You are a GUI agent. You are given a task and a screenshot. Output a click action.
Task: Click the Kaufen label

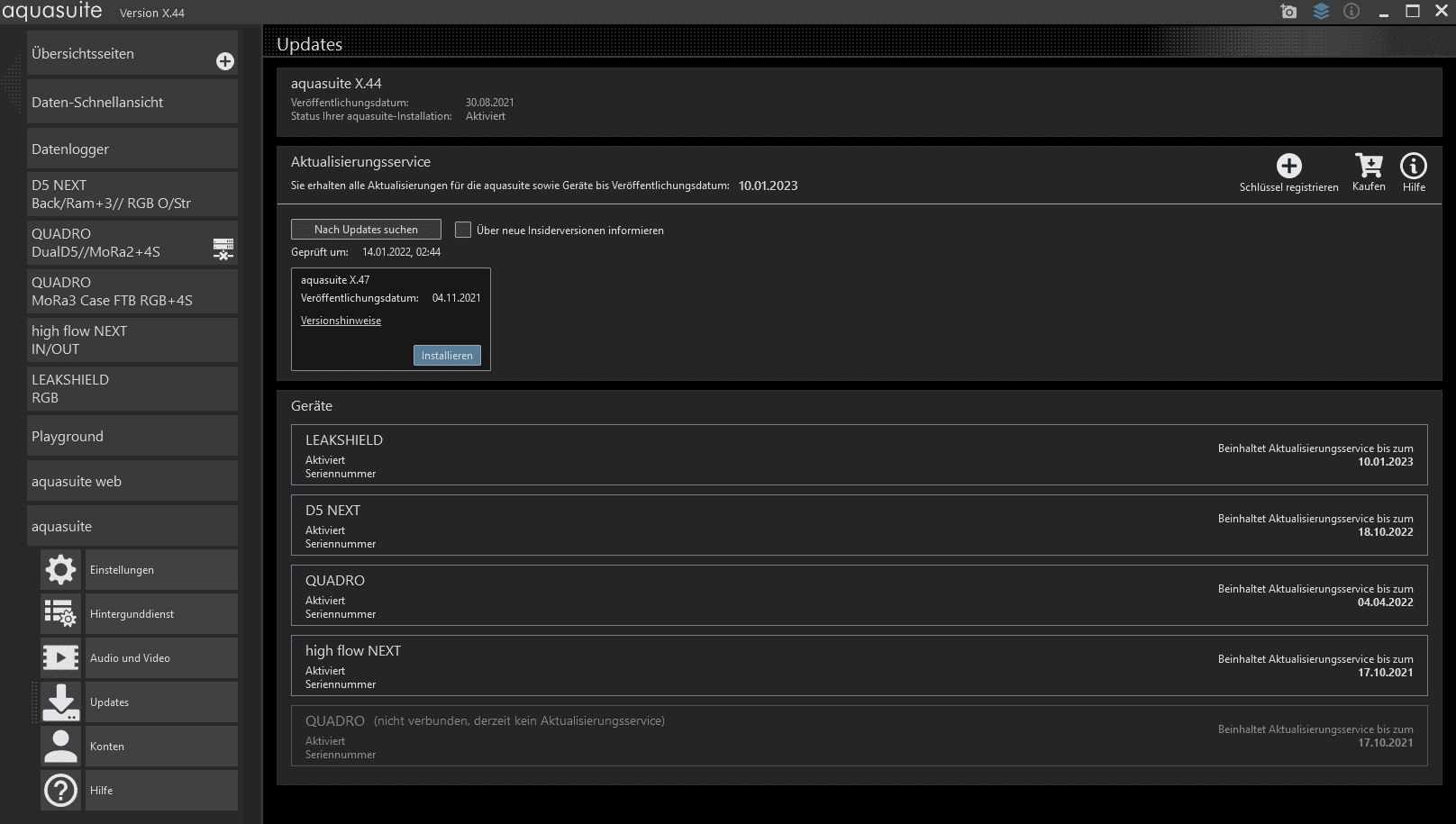[x=1369, y=186]
